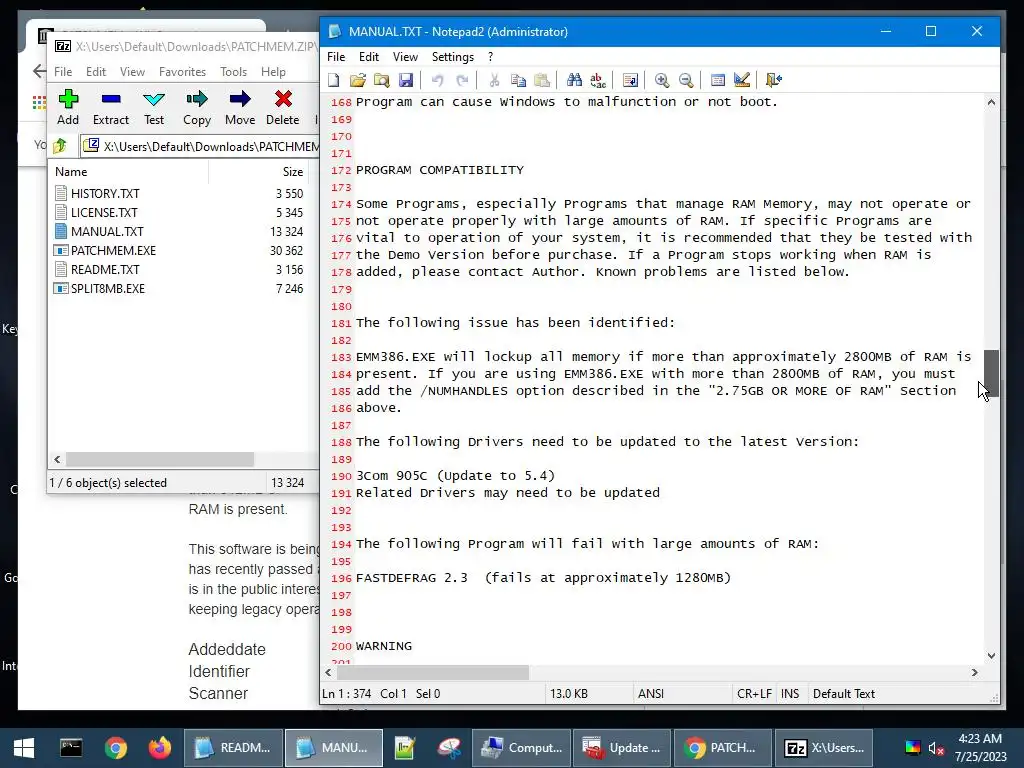This screenshot has width=1024, height=768.
Task: Click the Move button in 7-Zip
Action: click(240, 108)
